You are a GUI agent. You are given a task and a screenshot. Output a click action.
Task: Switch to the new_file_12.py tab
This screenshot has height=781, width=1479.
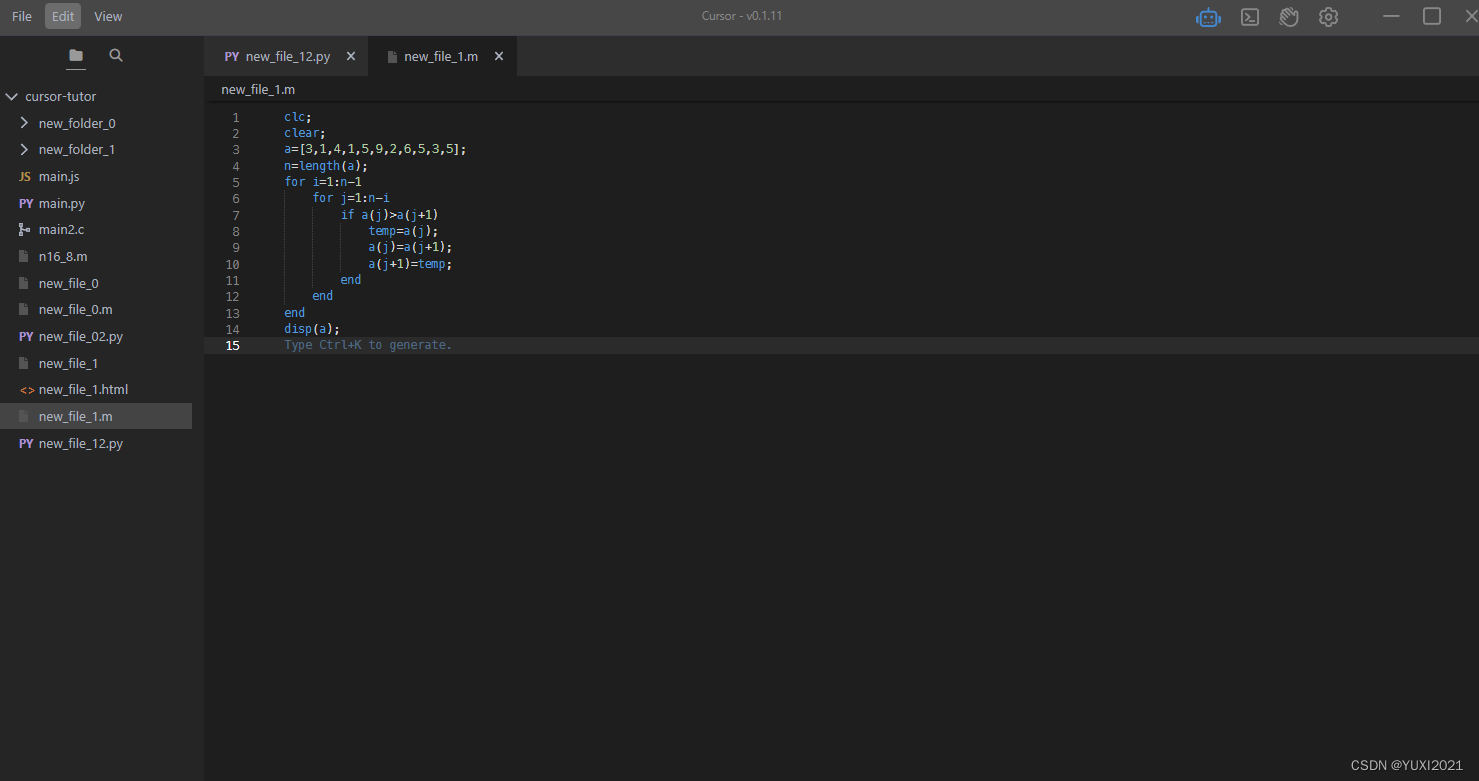288,57
